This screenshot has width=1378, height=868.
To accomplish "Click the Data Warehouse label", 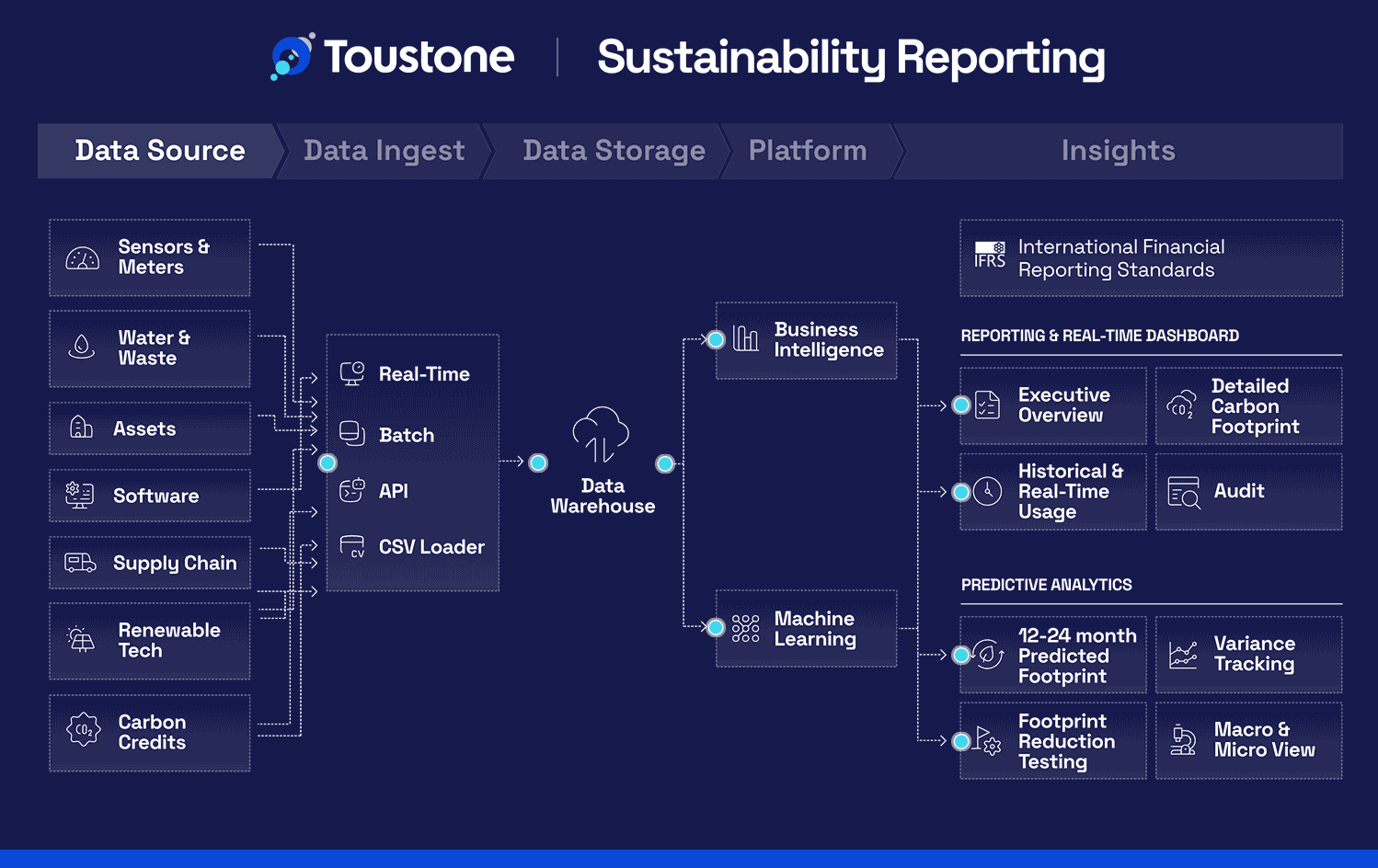I will click(x=603, y=497).
